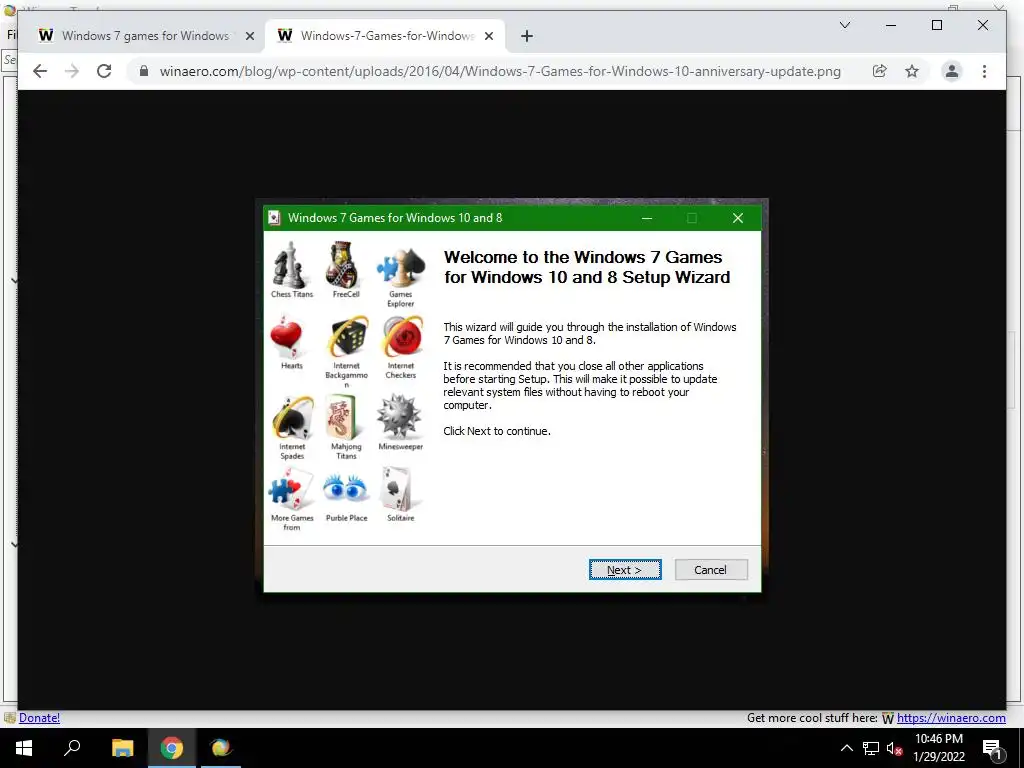Close the first Windows 7 games tab
Image resolution: width=1024 pixels, height=768 pixels.
tap(249, 36)
